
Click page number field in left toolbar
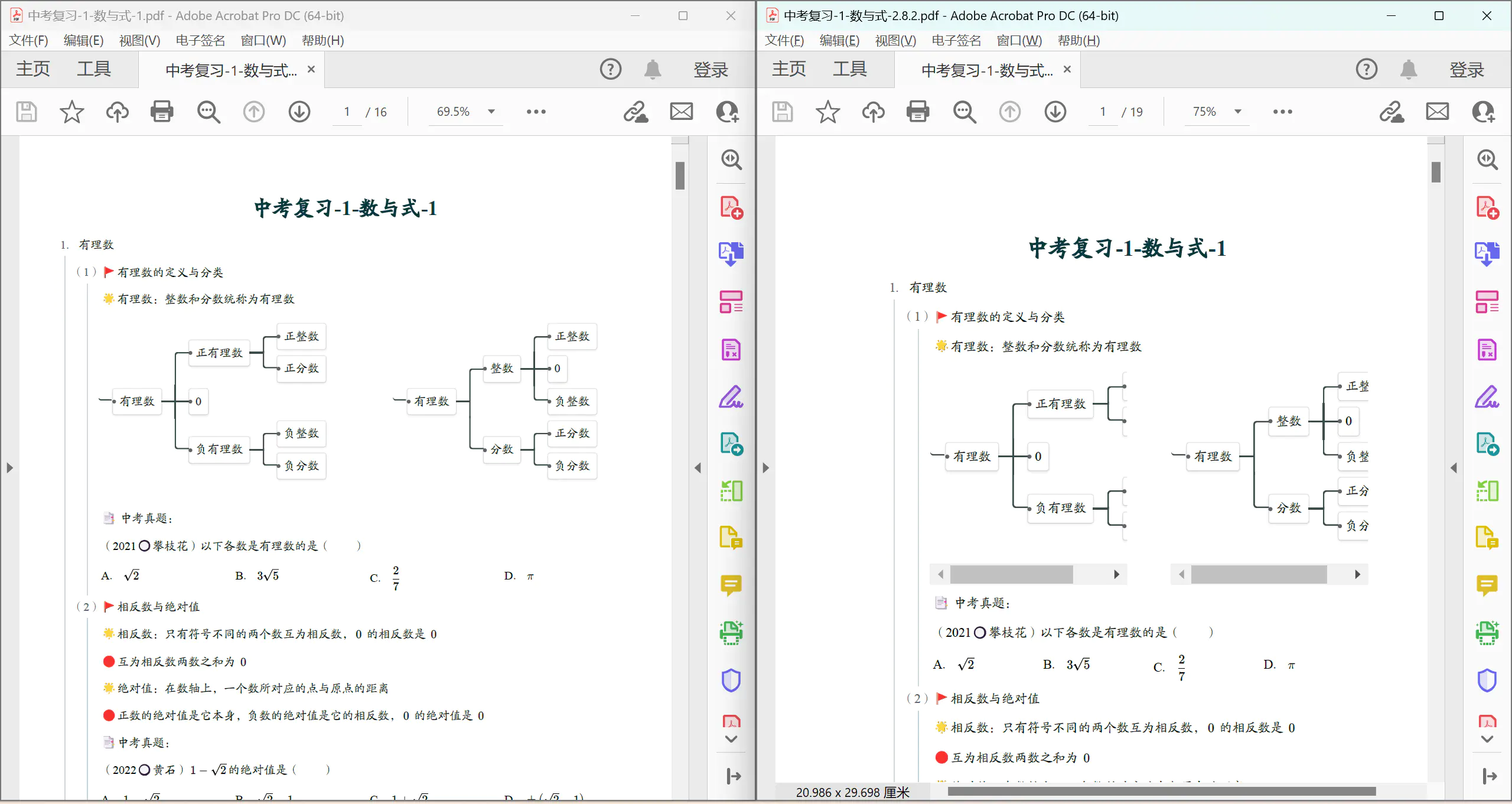pyautogui.click(x=347, y=112)
